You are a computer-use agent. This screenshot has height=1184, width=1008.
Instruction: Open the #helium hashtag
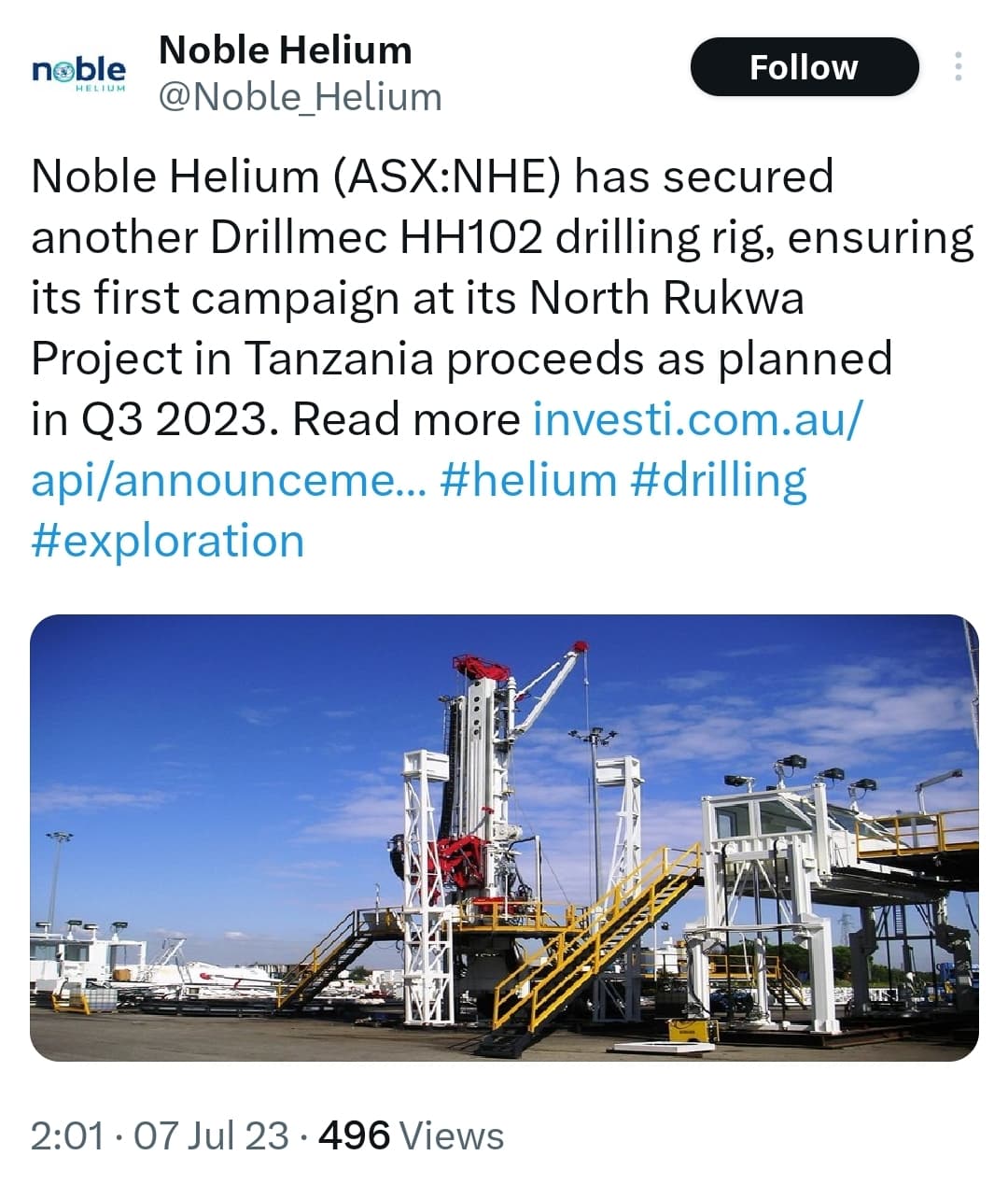click(x=528, y=480)
